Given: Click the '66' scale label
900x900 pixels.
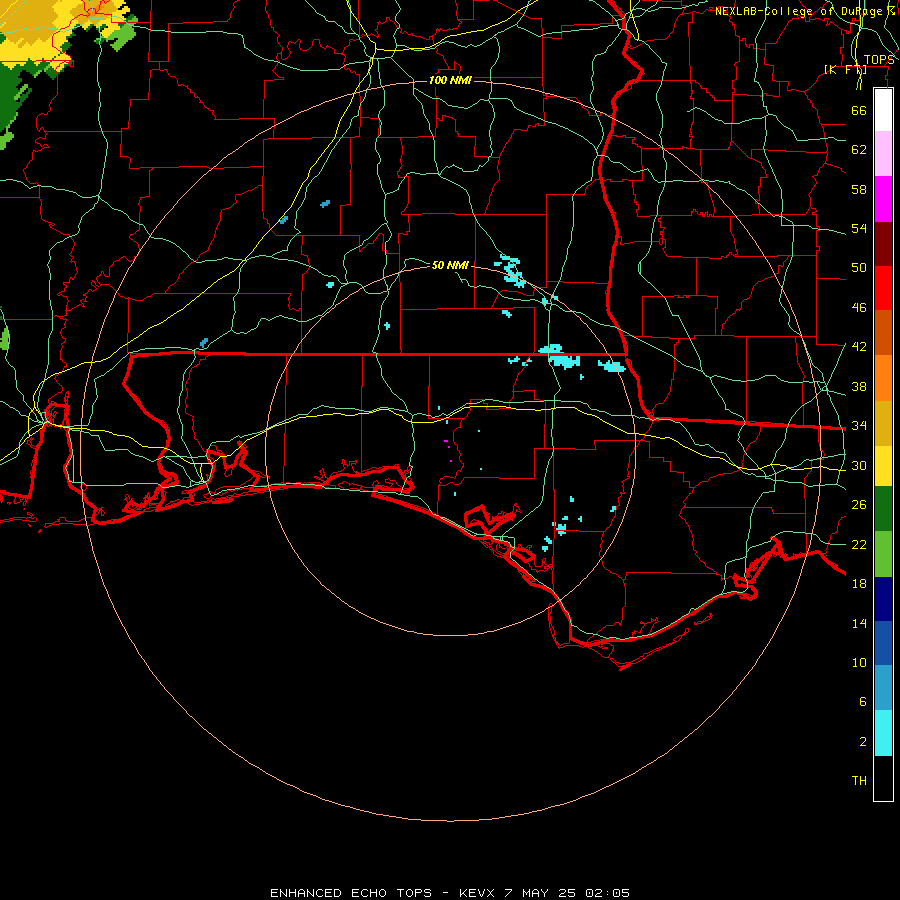Looking at the screenshot, I should click(859, 110).
